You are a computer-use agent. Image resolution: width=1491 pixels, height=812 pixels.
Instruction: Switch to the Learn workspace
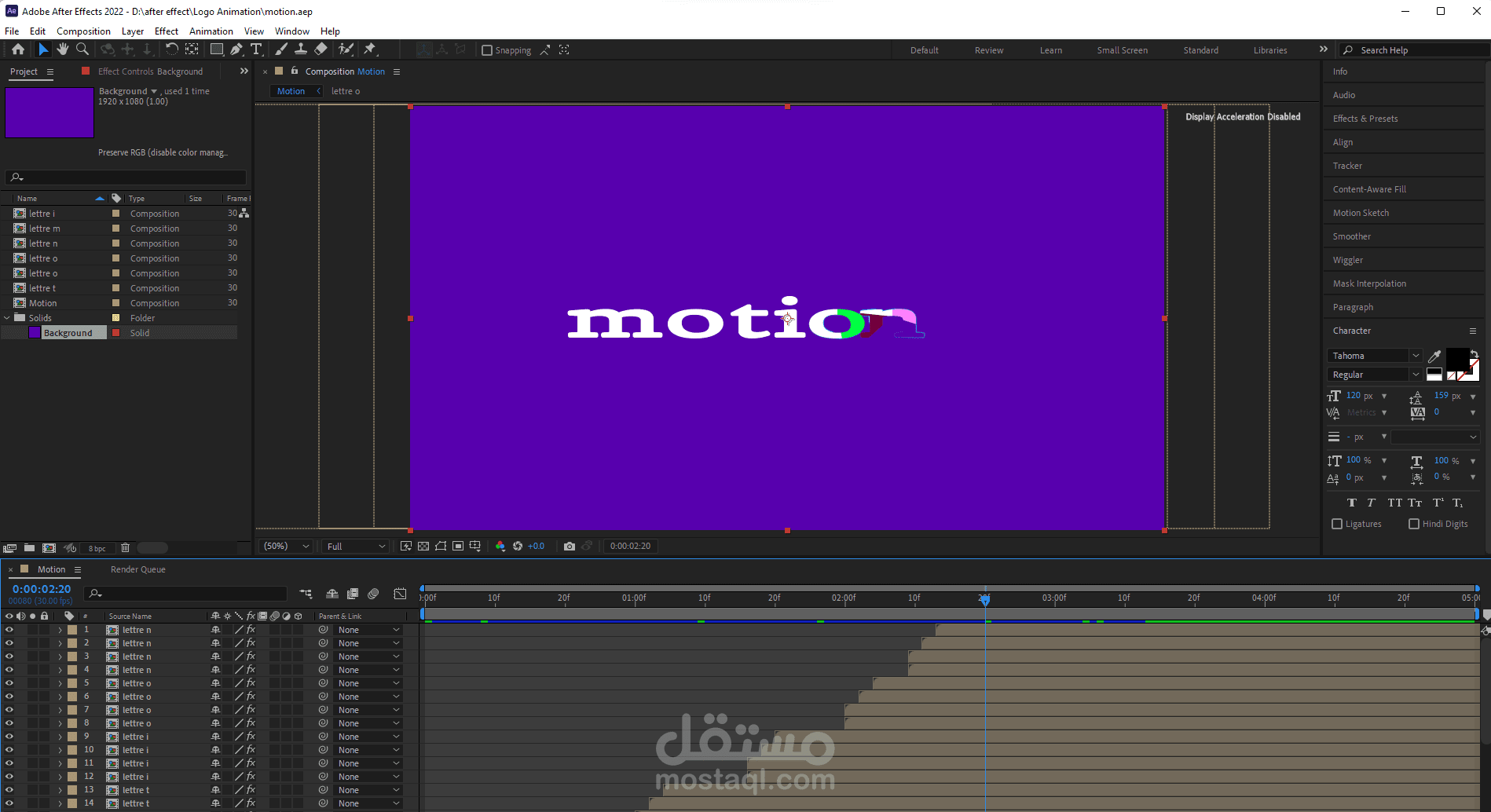1051,50
